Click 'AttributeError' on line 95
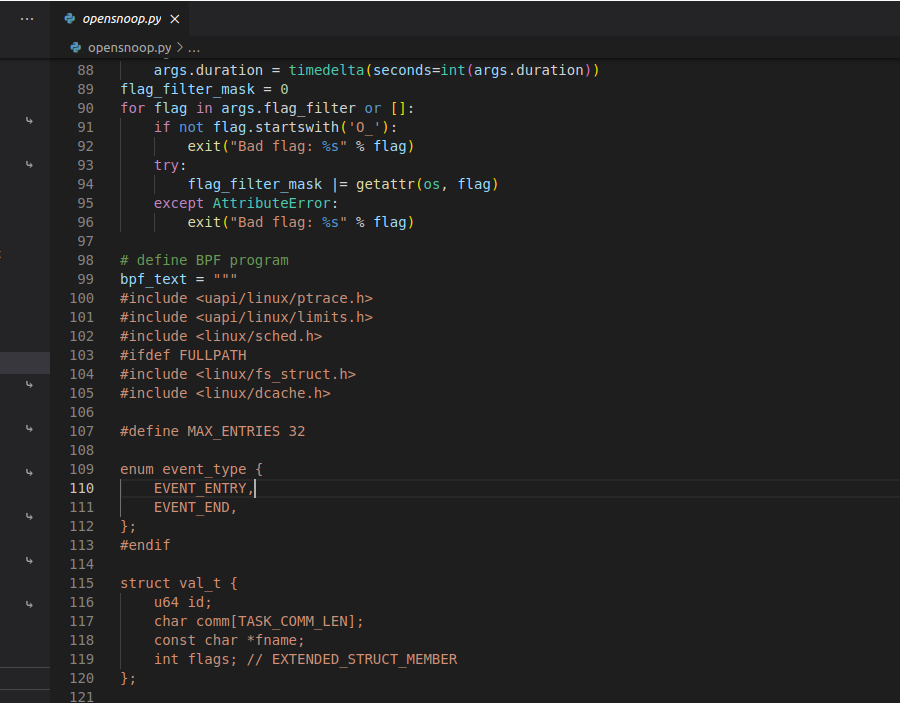Screen dimensions: 900x703 [x=271, y=203]
